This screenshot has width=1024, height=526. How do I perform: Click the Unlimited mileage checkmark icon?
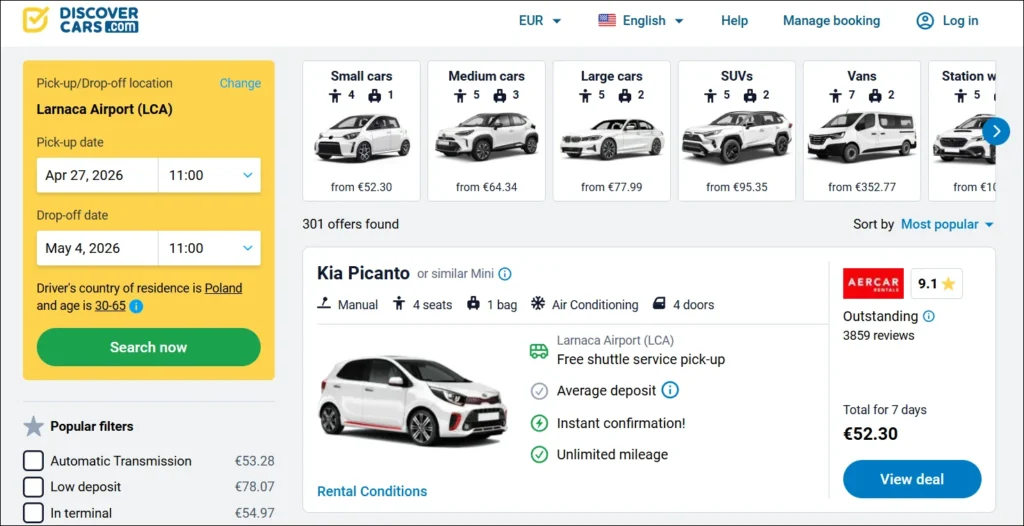(x=539, y=454)
